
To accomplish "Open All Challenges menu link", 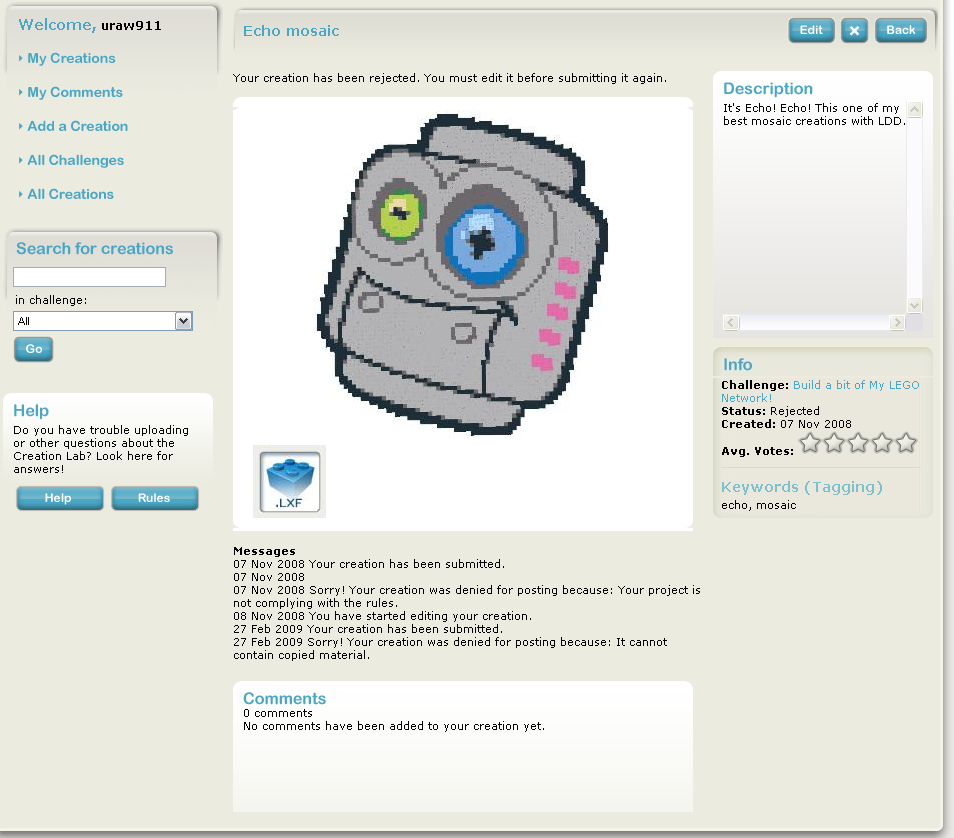I will pyautogui.click(x=75, y=161).
